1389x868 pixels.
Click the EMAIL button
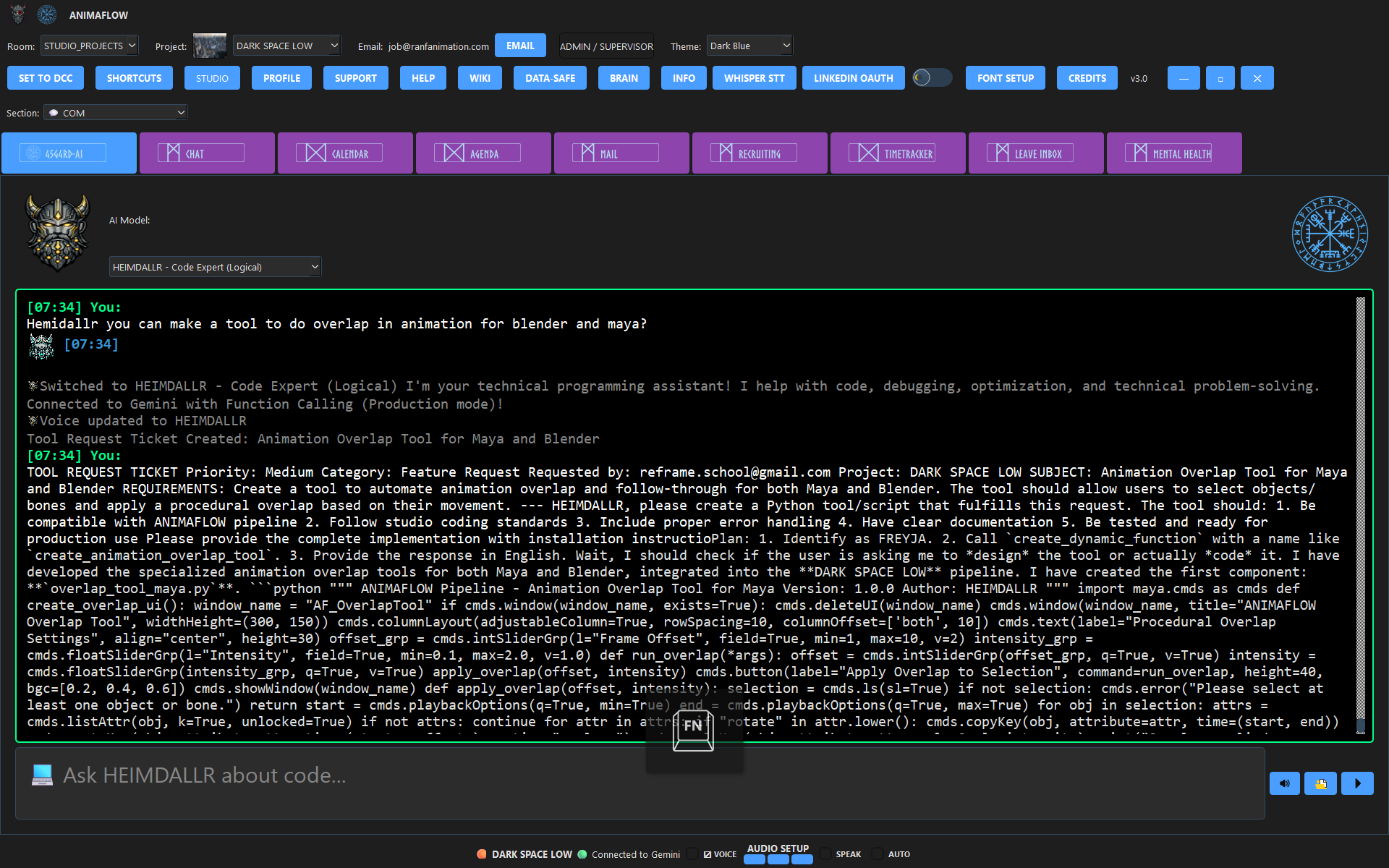pos(520,45)
